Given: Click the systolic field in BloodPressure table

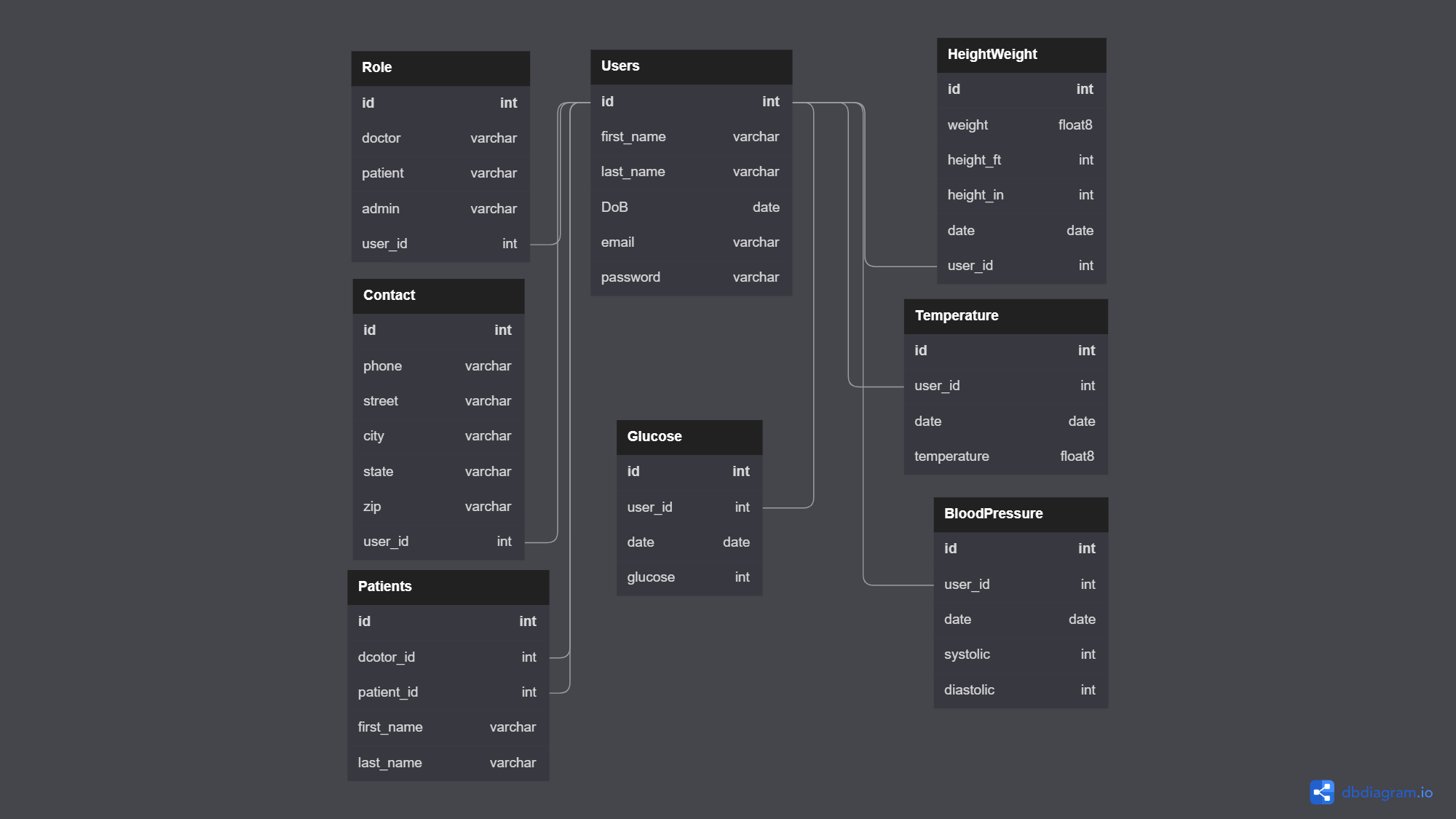Looking at the screenshot, I should point(1020,654).
